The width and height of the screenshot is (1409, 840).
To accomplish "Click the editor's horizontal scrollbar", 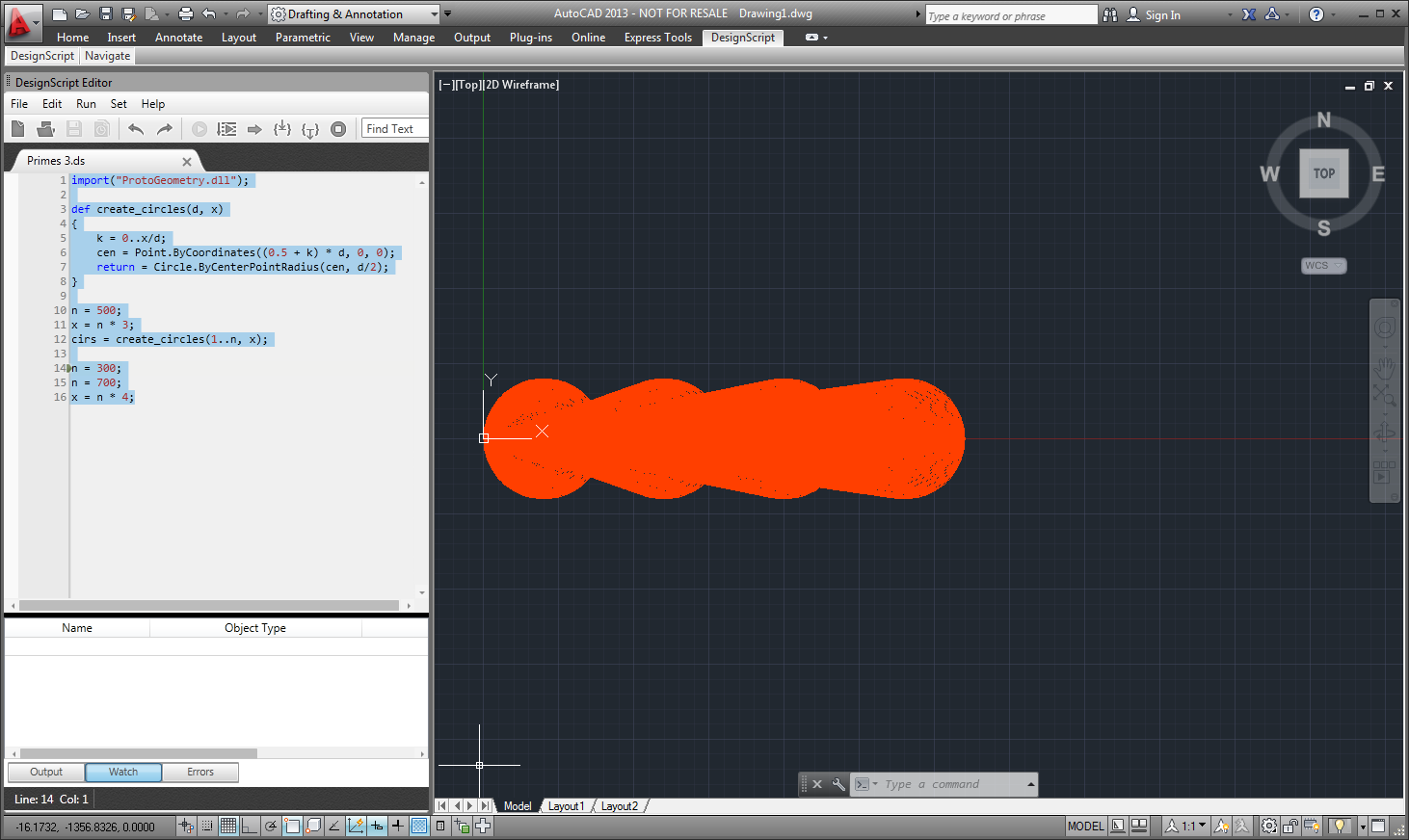I will [209, 606].
